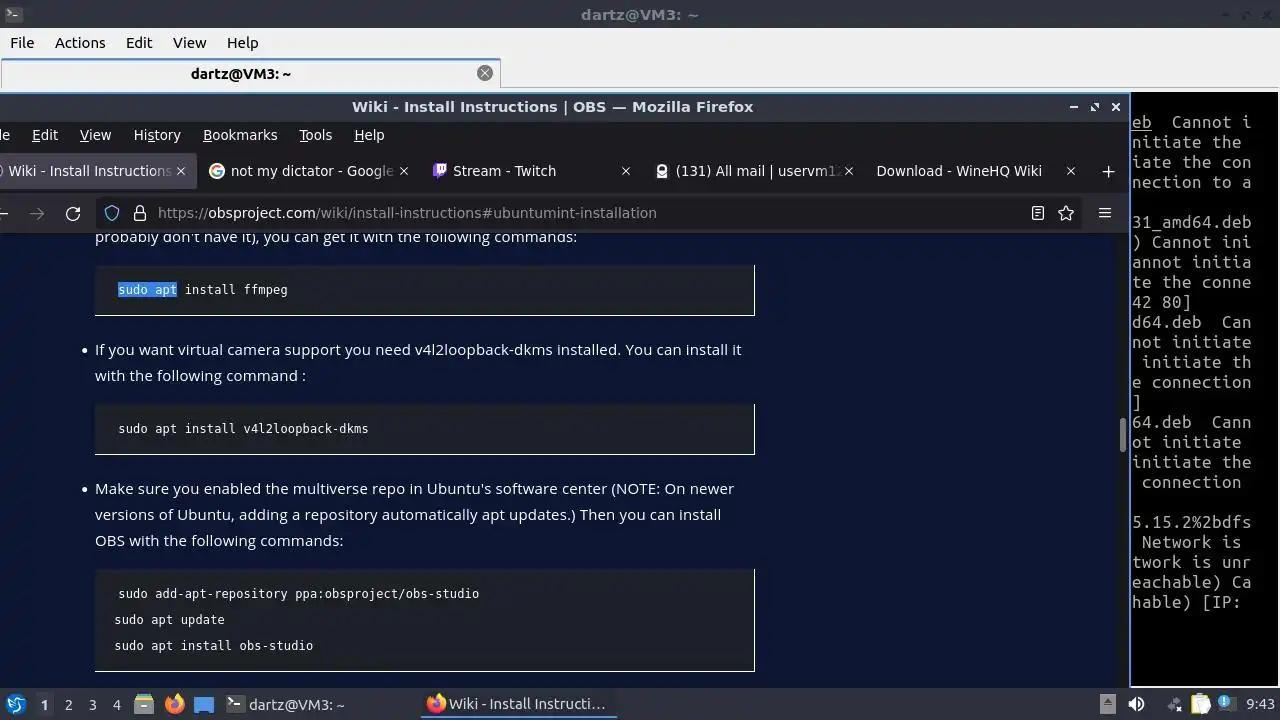Open the terminal Help menu
The height and width of the screenshot is (720, 1280).
[242, 43]
